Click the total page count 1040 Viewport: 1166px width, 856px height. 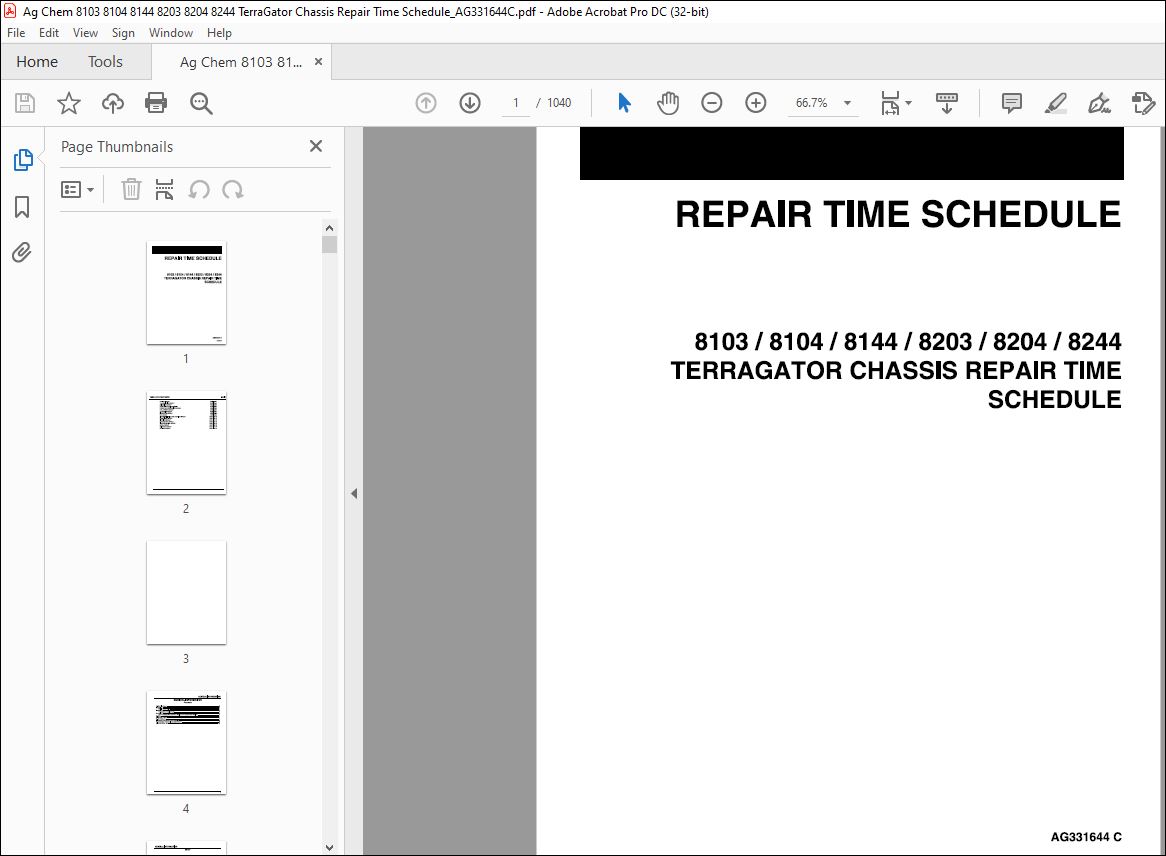559,103
